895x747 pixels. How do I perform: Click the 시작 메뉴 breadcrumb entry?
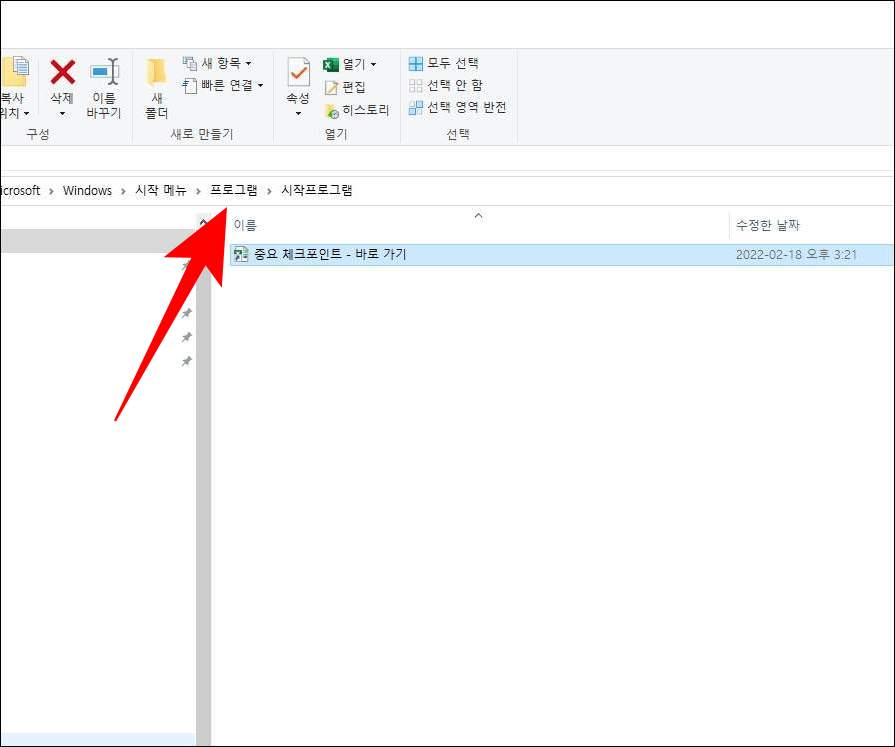point(160,190)
